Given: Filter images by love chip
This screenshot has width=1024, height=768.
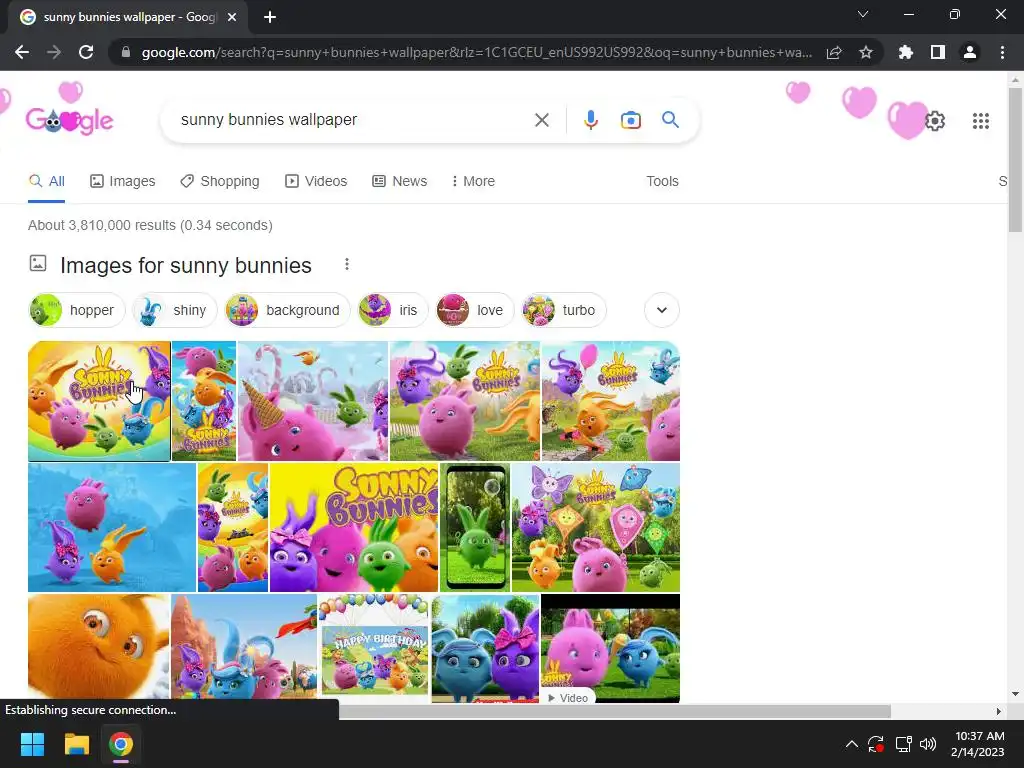Looking at the screenshot, I should pyautogui.click(x=474, y=310).
